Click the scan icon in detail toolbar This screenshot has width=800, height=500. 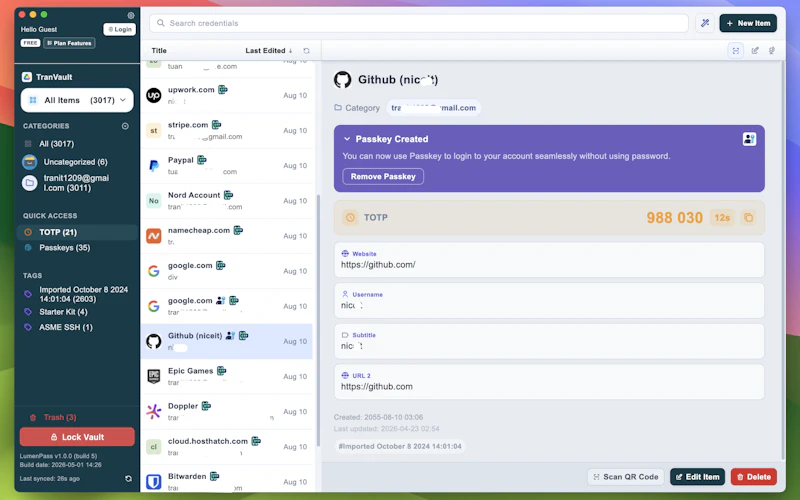pos(736,51)
